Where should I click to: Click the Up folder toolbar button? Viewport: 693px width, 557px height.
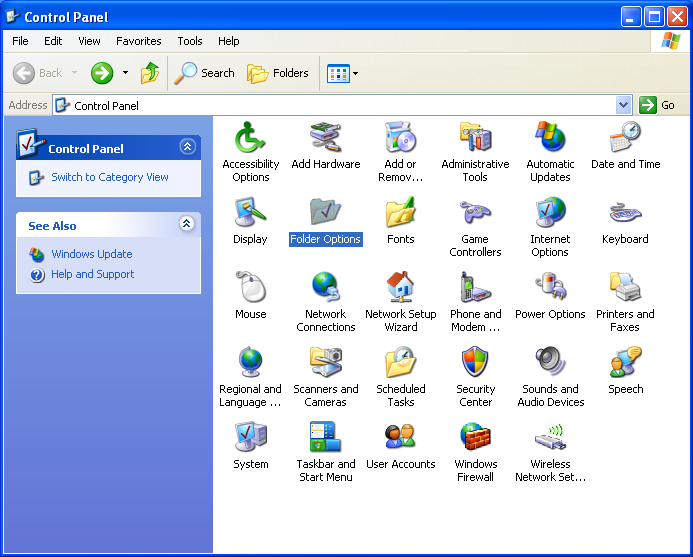(150, 73)
